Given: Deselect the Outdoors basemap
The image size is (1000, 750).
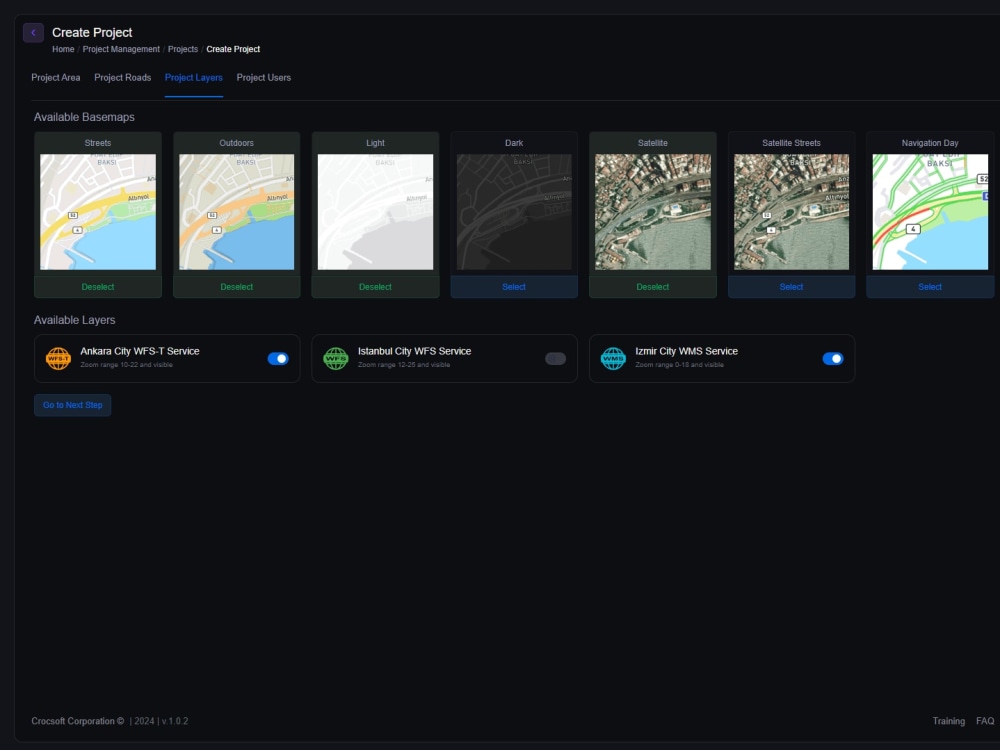Looking at the screenshot, I should coord(237,287).
